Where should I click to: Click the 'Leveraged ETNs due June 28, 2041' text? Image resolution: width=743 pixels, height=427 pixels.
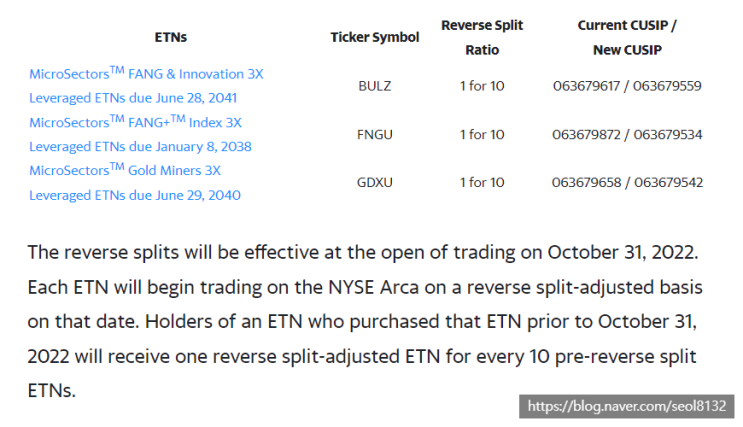(x=133, y=98)
